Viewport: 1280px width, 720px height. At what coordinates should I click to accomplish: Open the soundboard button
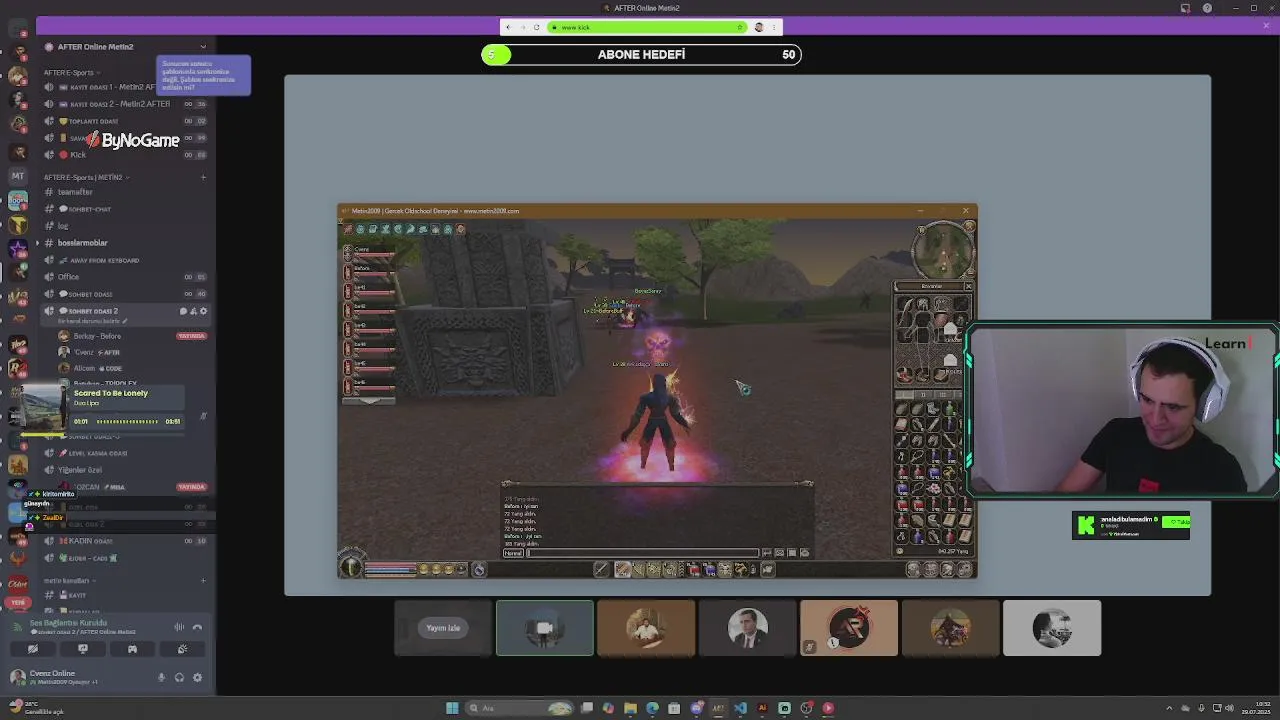(x=182, y=649)
